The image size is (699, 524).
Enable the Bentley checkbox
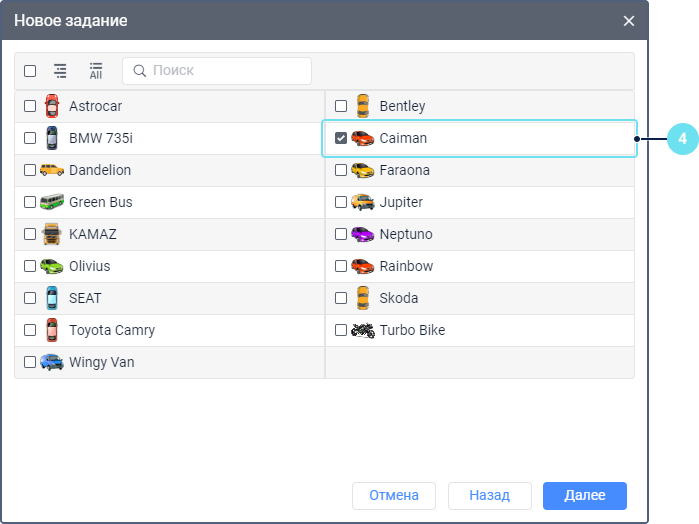[x=341, y=106]
